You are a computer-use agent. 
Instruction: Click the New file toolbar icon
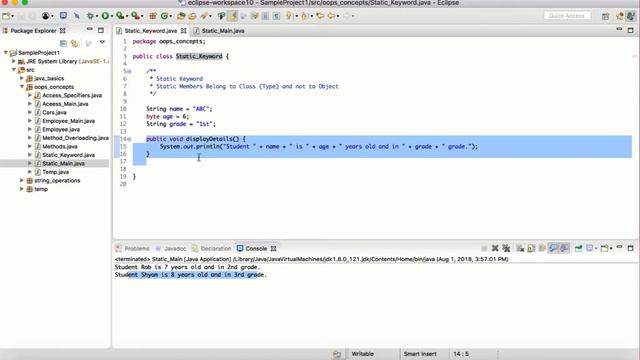(6, 16)
